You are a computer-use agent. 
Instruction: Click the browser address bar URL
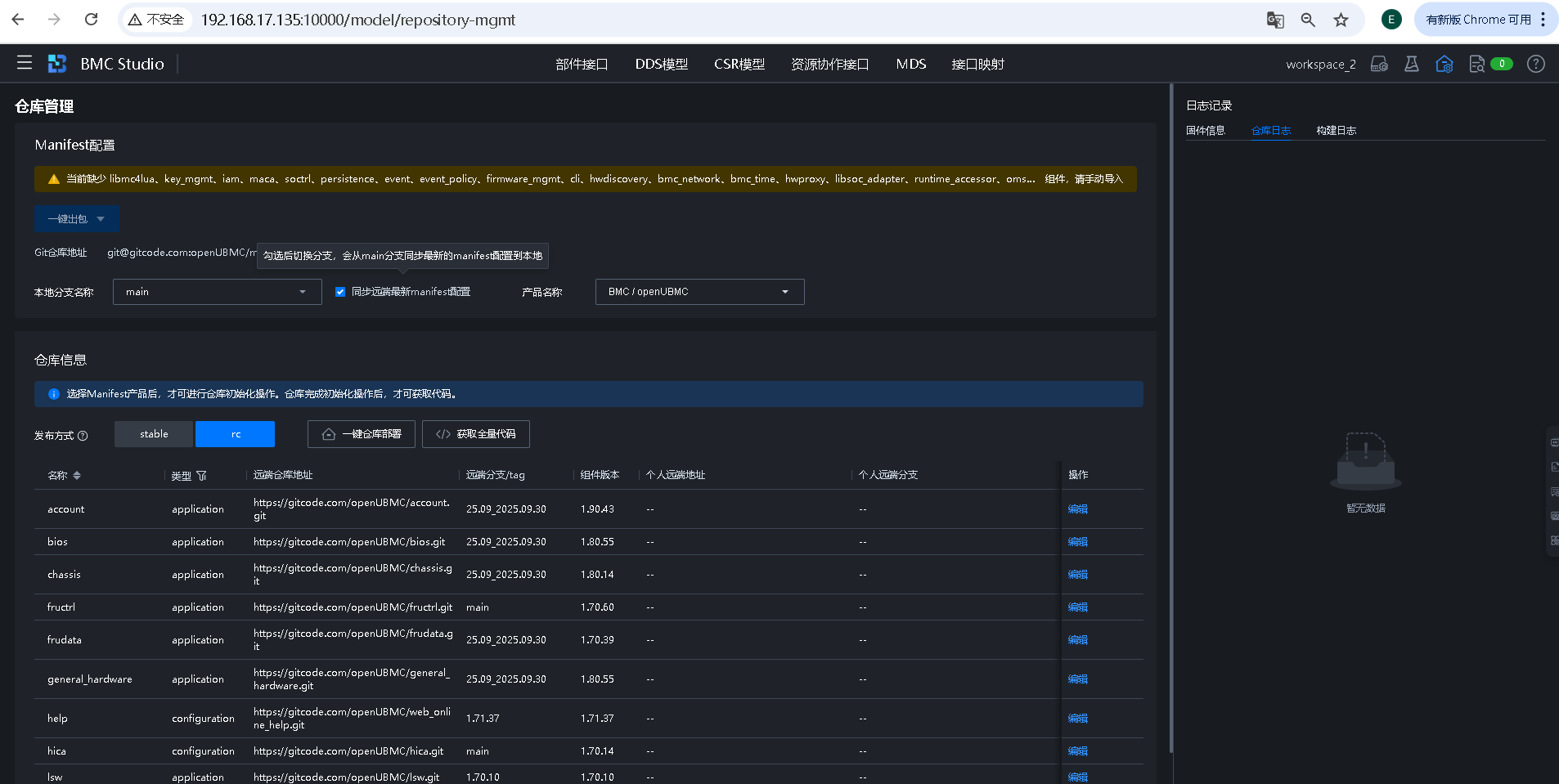click(358, 20)
